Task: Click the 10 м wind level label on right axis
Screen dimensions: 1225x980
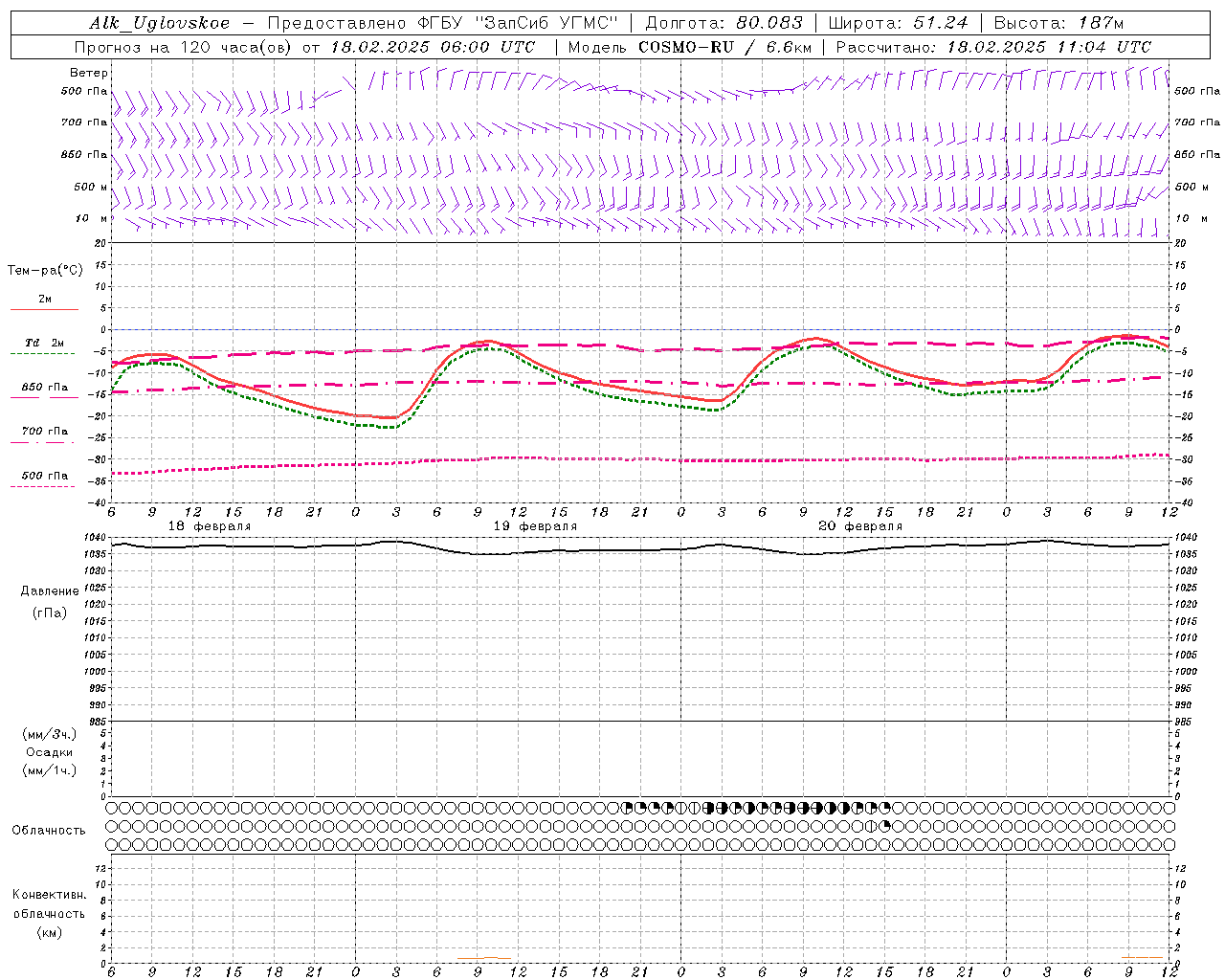Action: coord(1192,219)
